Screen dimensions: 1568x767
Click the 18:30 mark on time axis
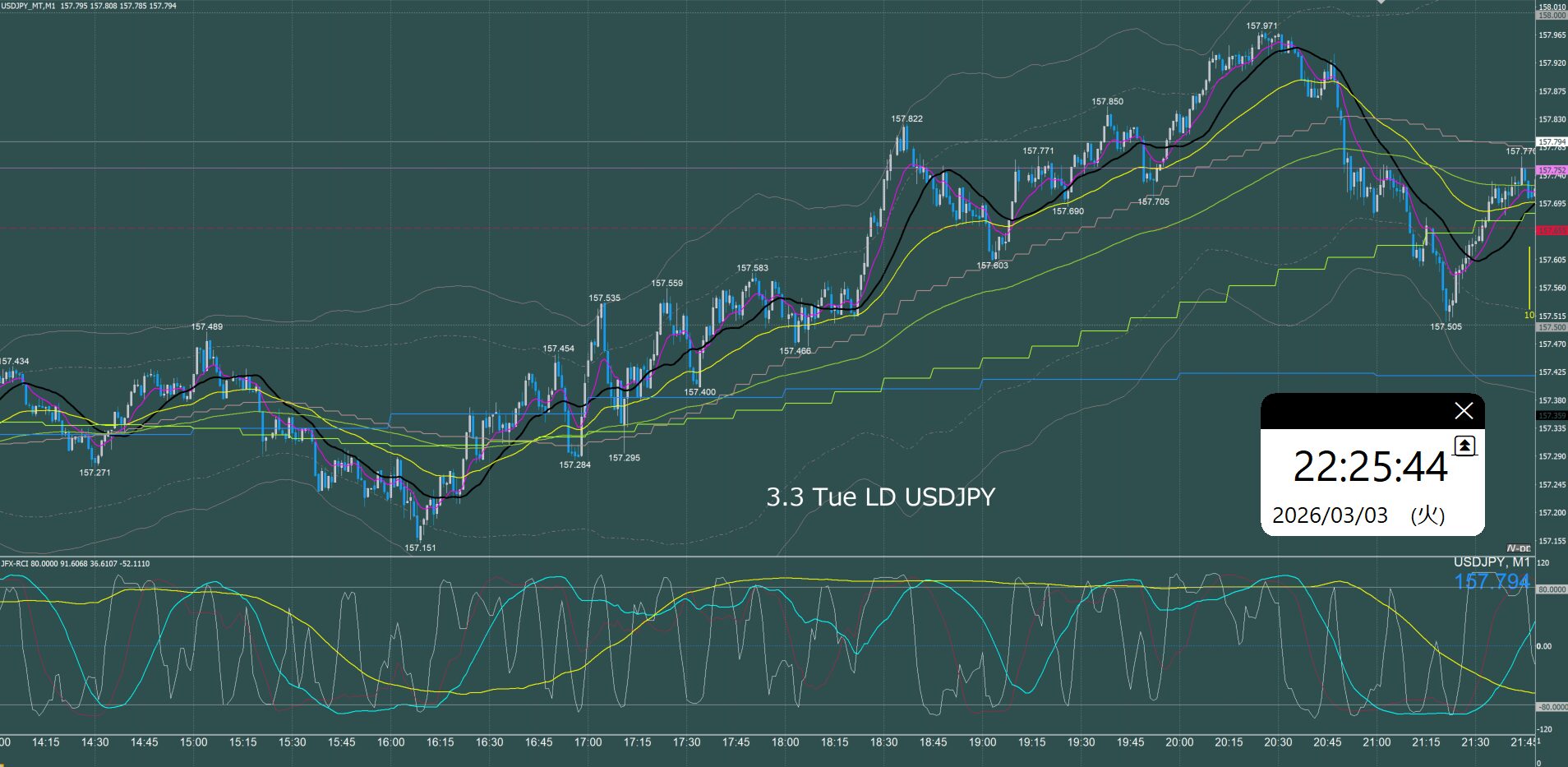883,742
